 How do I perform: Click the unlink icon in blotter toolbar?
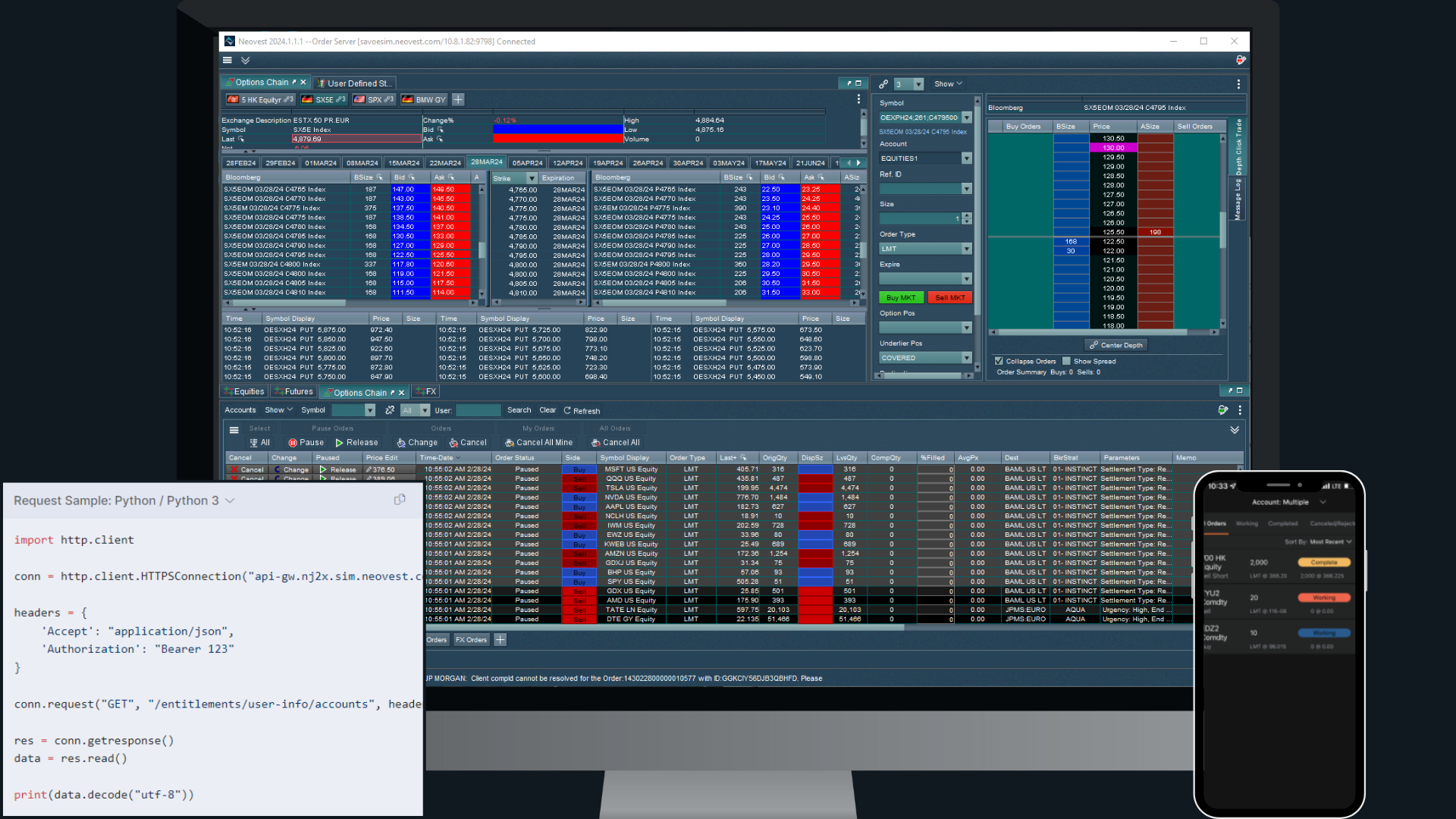click(x=390, y=410)
